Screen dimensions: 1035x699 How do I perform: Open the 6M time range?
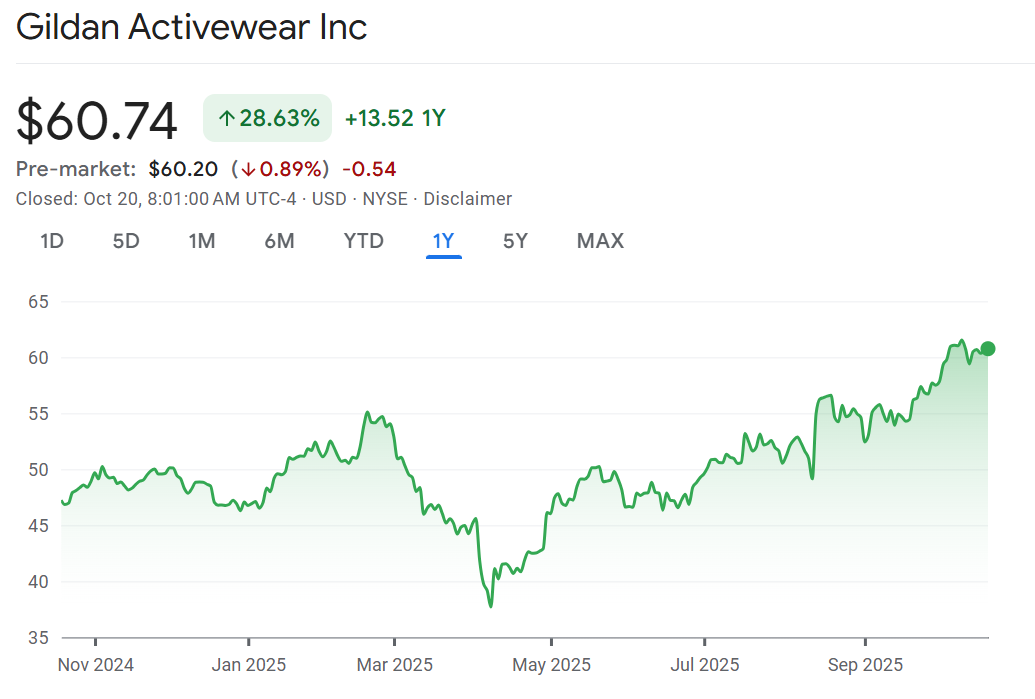(x=279, y=241)
